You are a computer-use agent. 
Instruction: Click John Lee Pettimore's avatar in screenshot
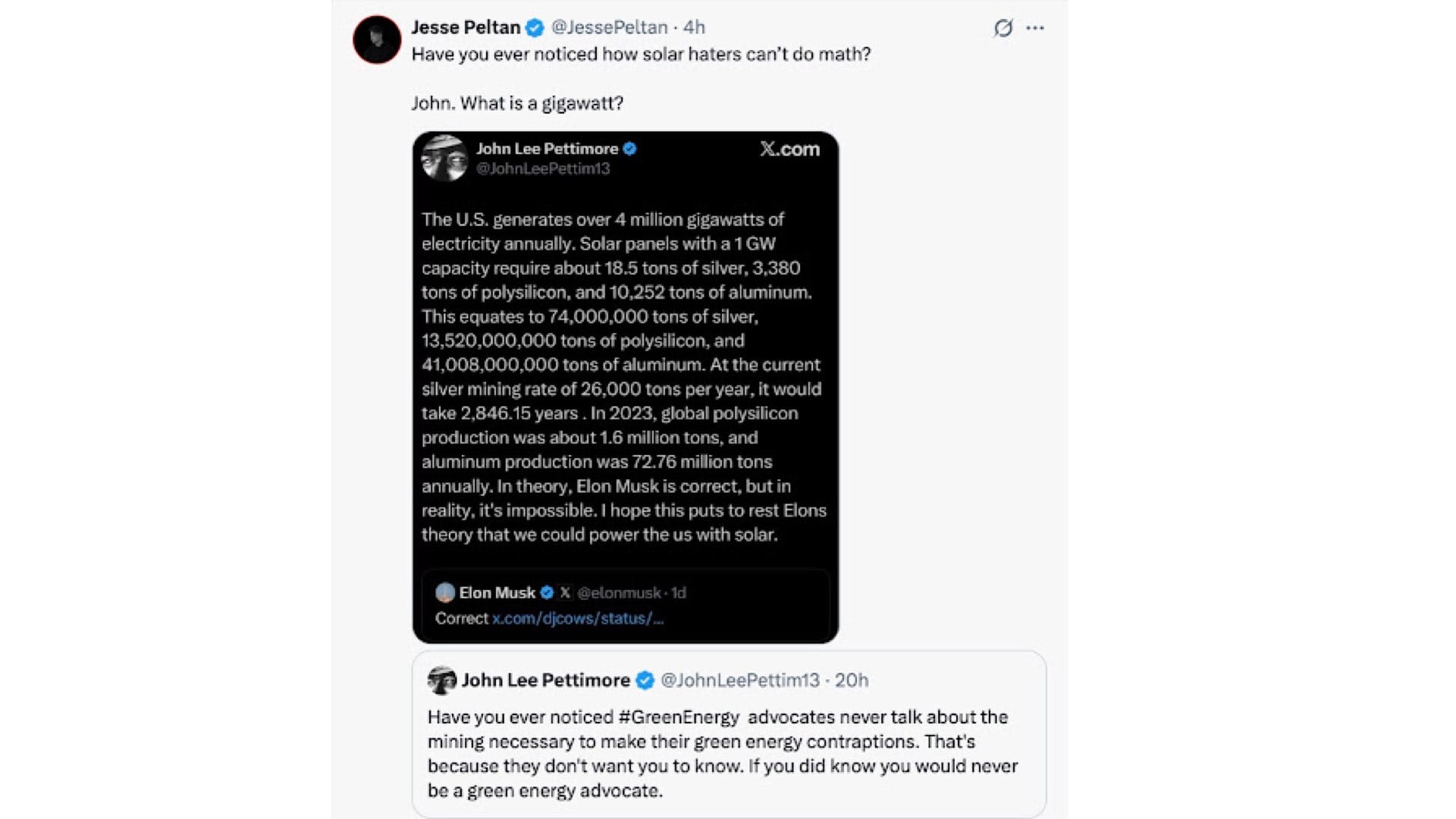click(444, 158)
